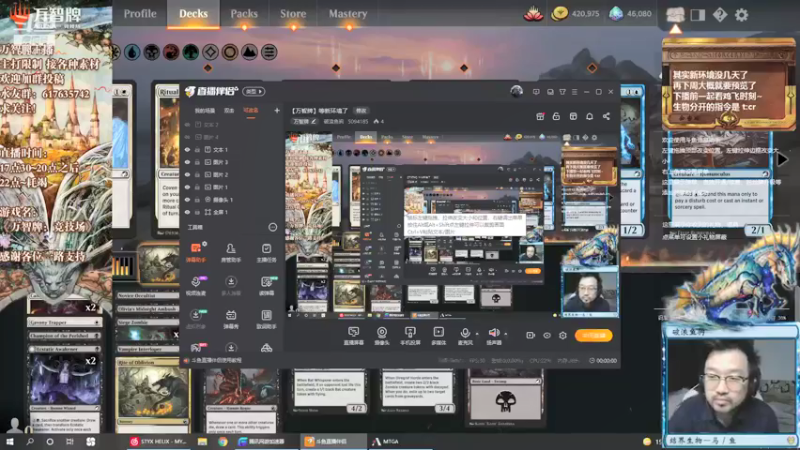Screen dimensions: 800x450
Task: Expand speaker options arrow
Action: (x=506, y=334)
